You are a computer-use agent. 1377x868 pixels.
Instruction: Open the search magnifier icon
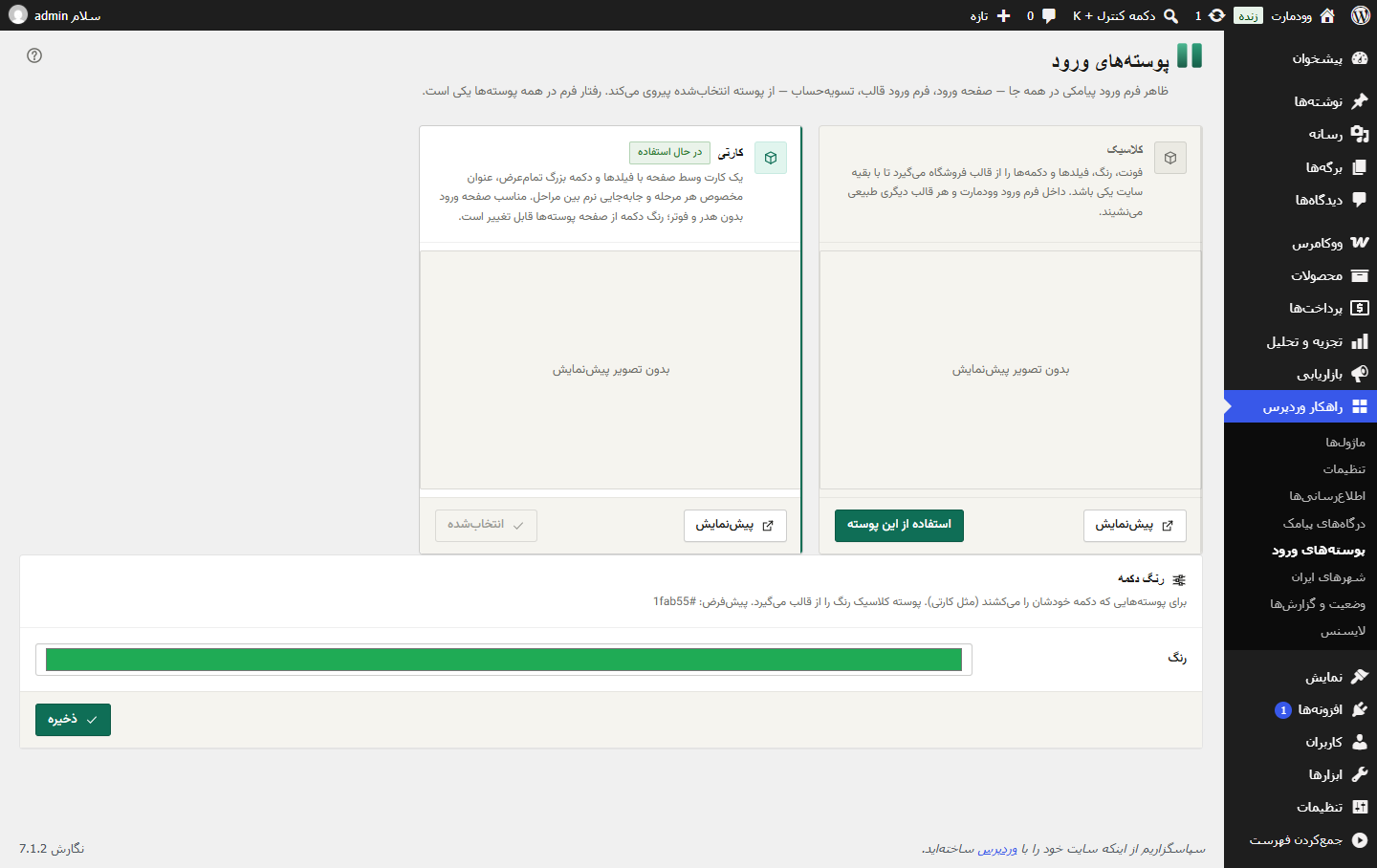[x=1170, y=15]
